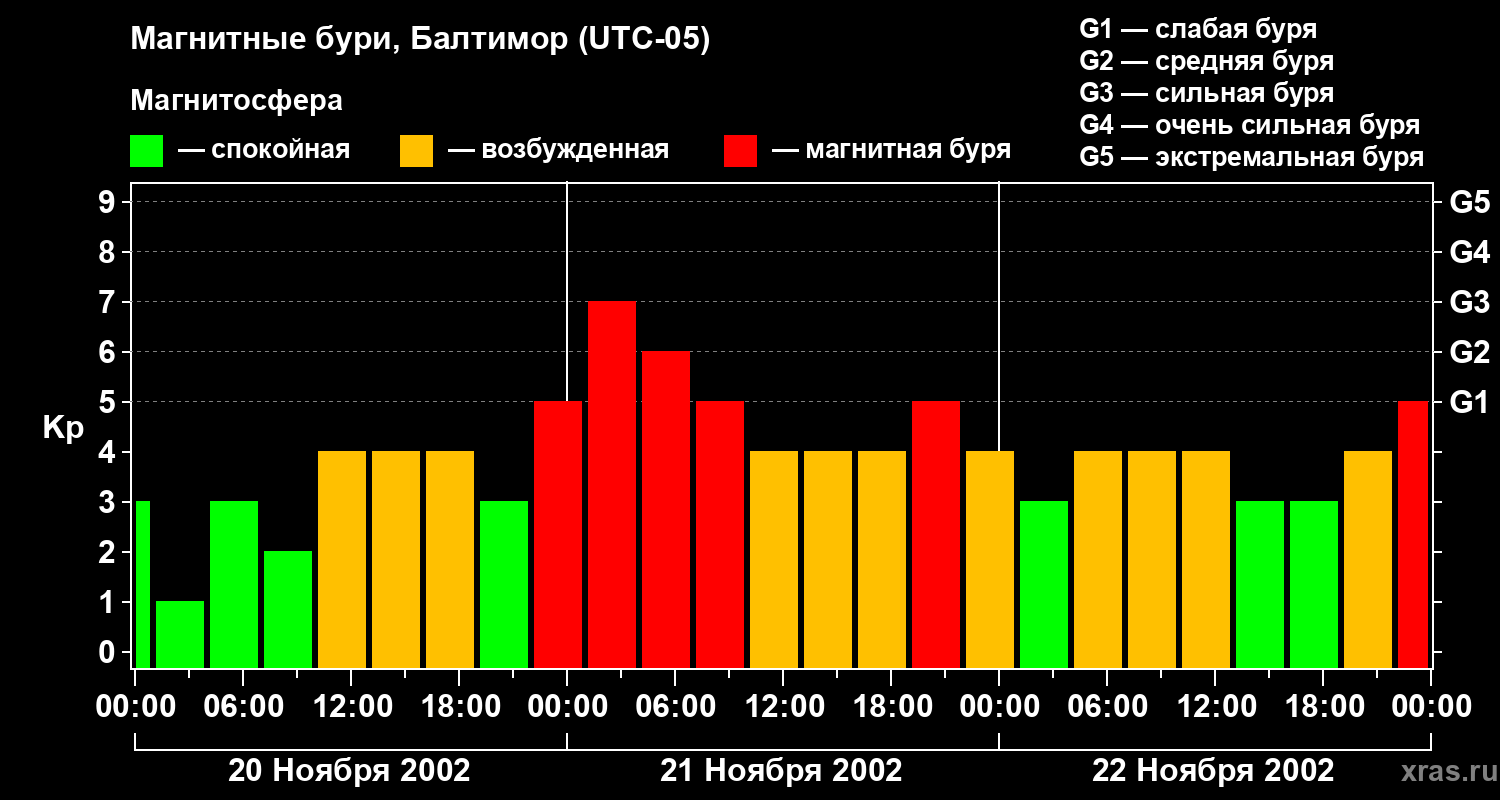Click the red bar ending 20 Ноября
The width and height of the screenshot is (1500, 800).
tap(558, 534)
